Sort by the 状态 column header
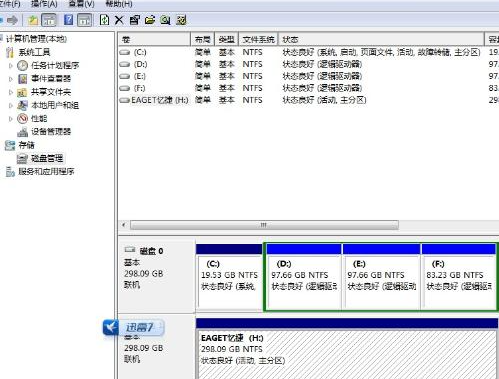 tap(381, 39)
